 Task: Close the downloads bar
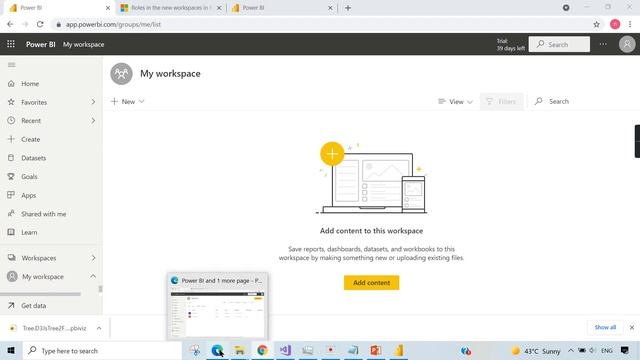pos(632,327)
